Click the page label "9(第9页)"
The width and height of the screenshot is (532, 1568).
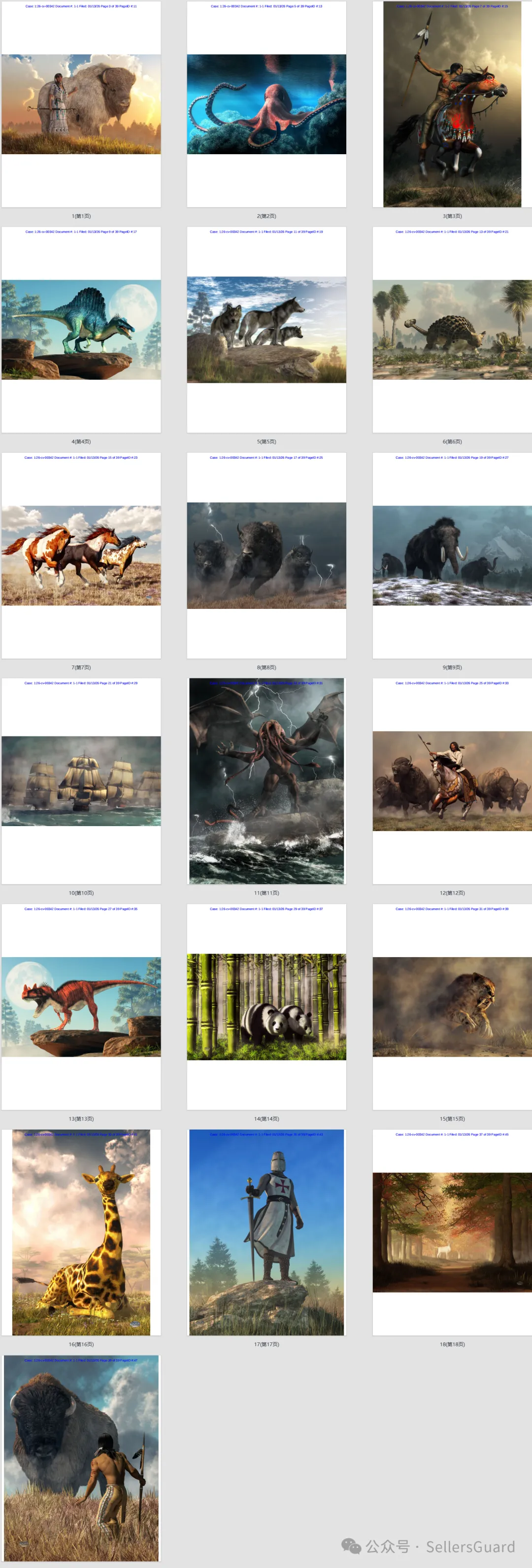[452, 667]
